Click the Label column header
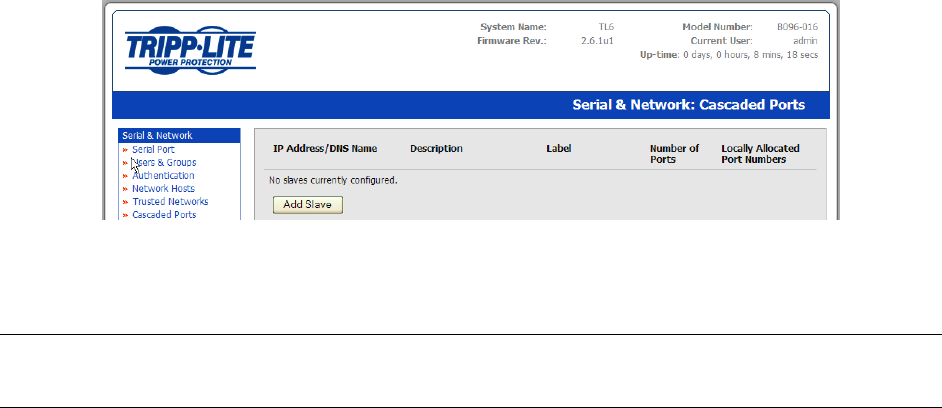 pyautogui.click(x=558, y=148)
